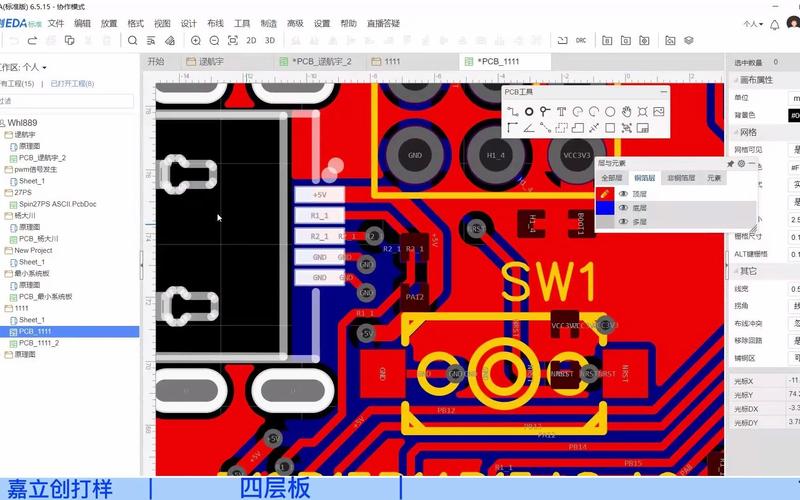Click the zoom in magnifier icon
Viewport: 800px width, 500px height.
coord(195,40)
